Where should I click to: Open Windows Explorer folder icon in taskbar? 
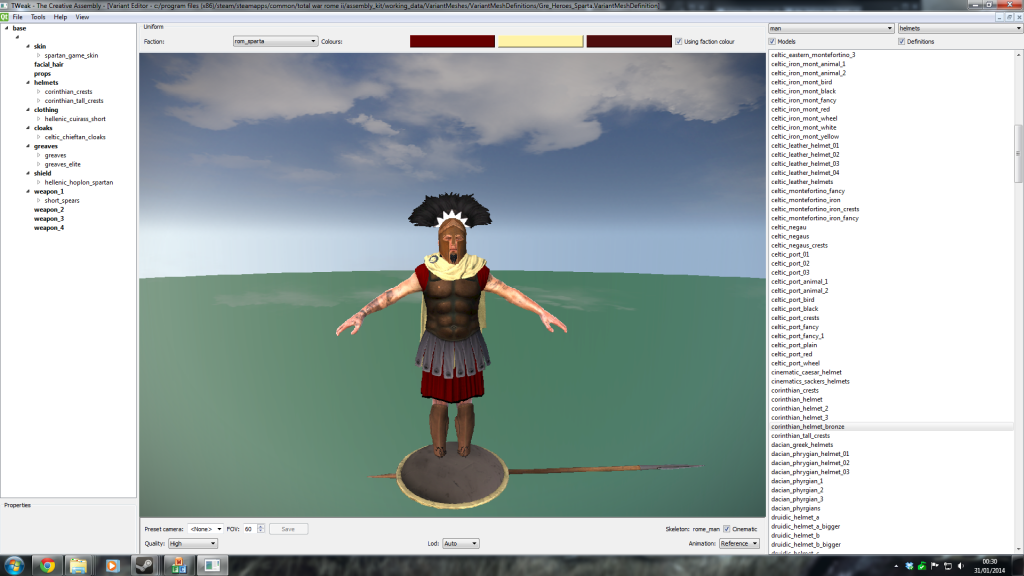pyautogui.click(x=79, y=565)
